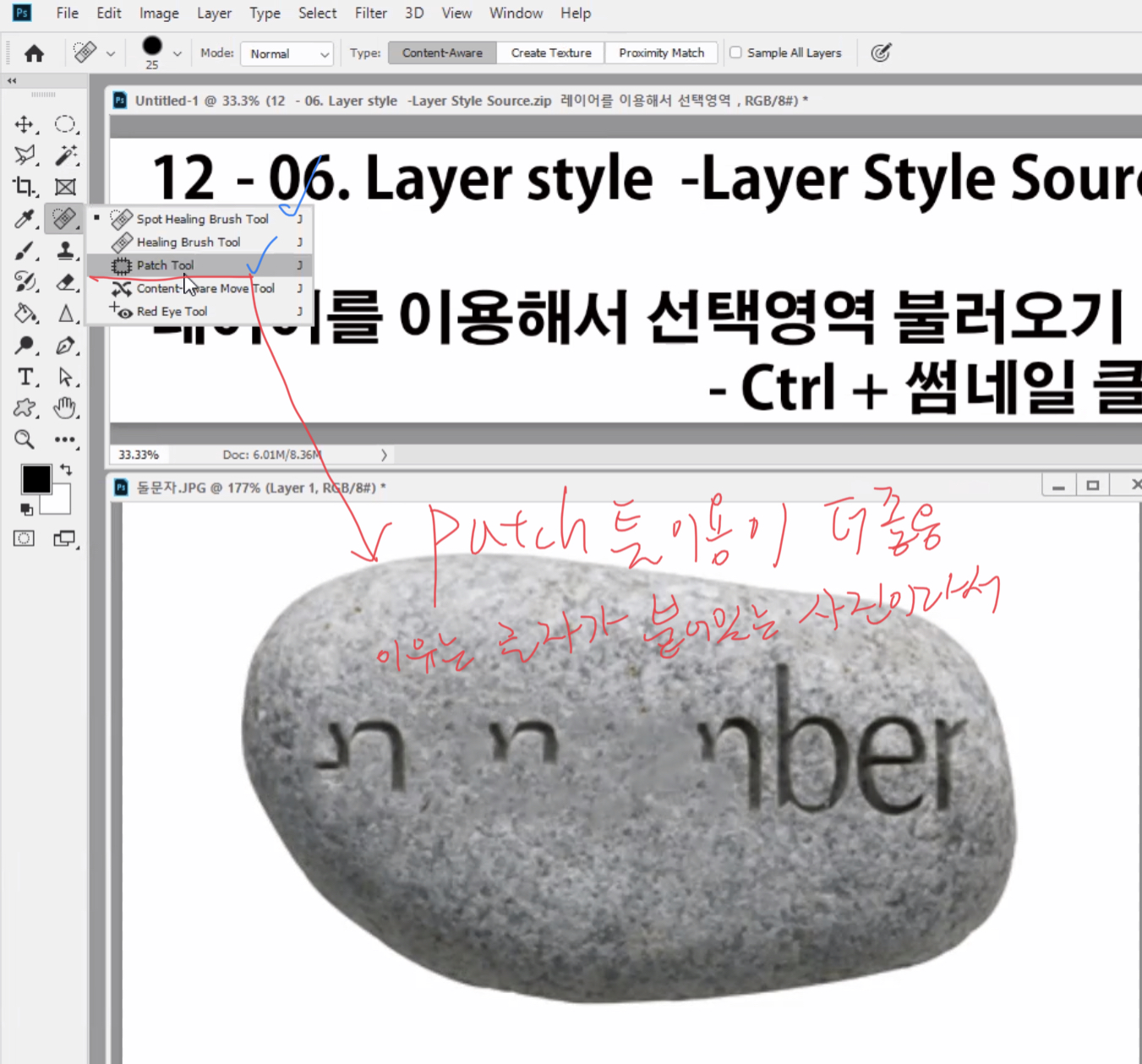Set the black foreground color swatch
The image size is (1142, 1064).
click(36, 479)
